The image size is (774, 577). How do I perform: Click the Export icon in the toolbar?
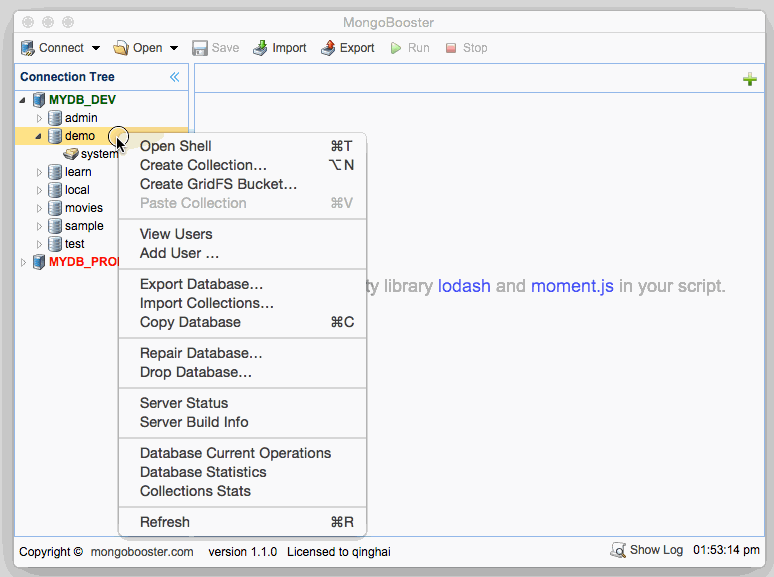point(328,48)
